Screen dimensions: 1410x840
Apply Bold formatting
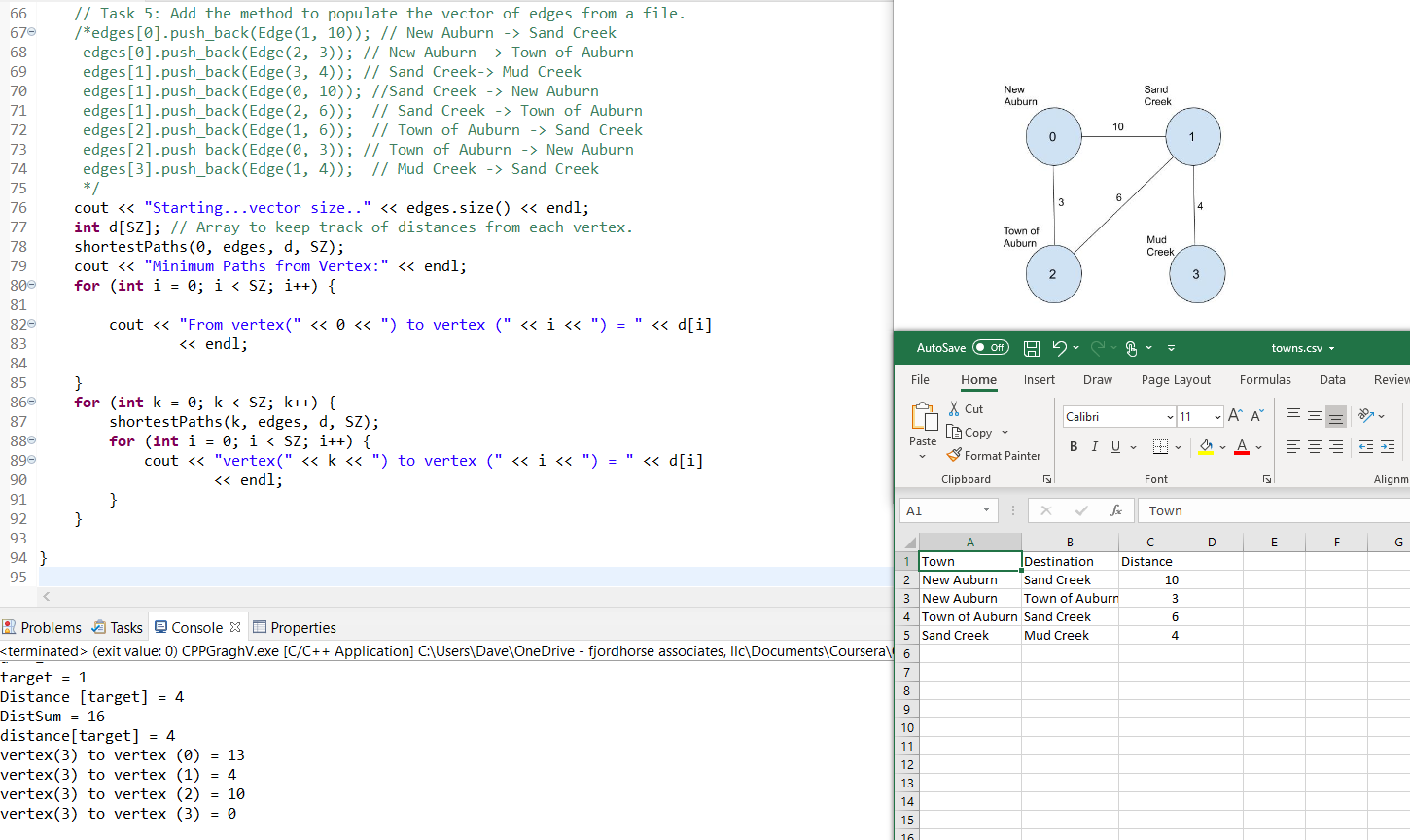click(x=1074, y=447)
